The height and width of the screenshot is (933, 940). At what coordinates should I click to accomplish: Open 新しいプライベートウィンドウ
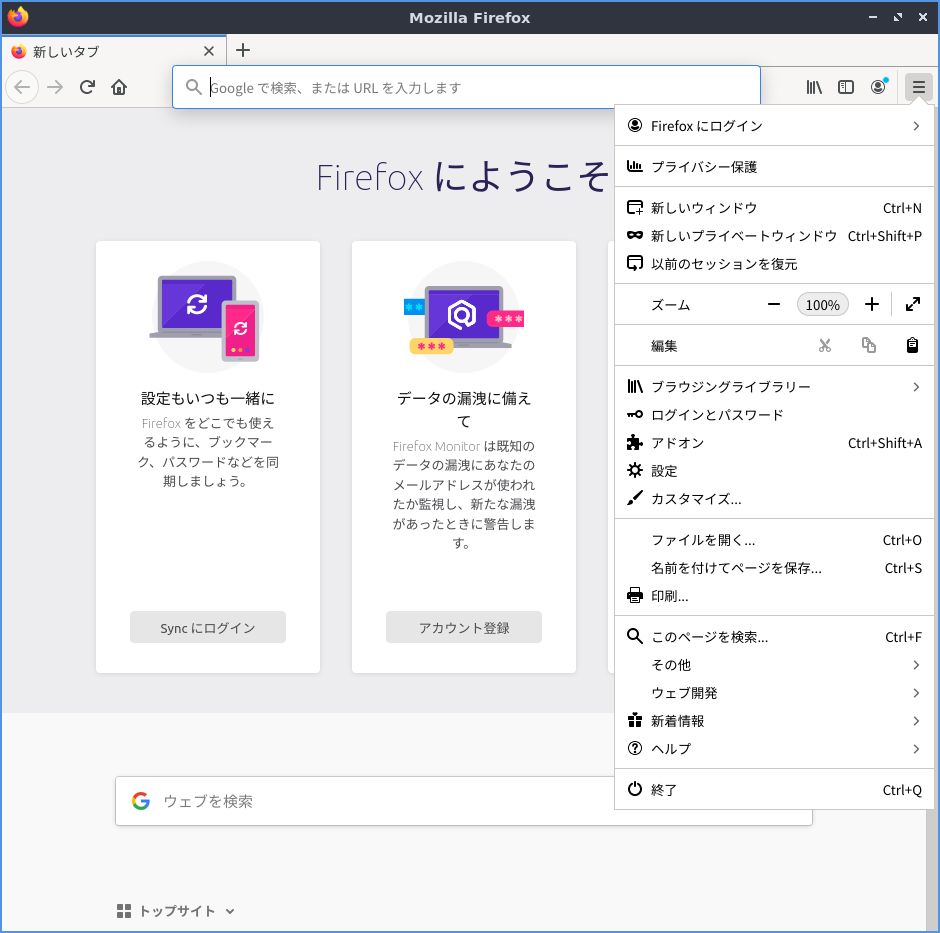coord(774,236)
